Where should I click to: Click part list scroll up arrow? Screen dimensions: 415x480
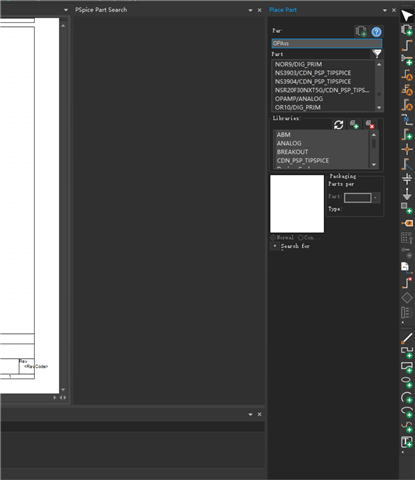pyautogui.click(x=379, y=64)
